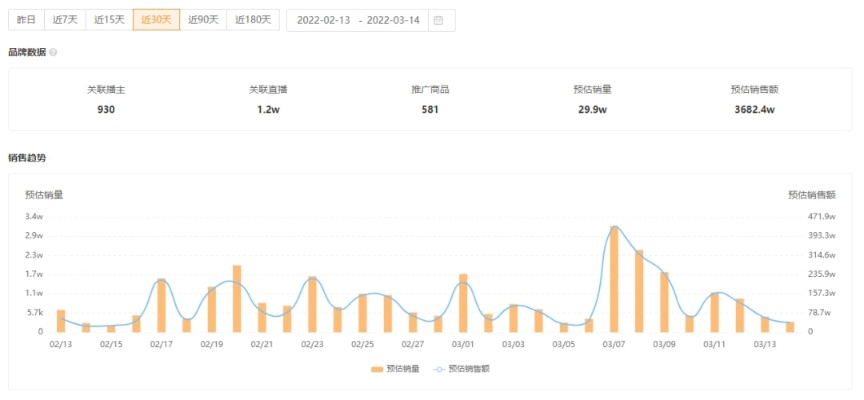Switch to the 近7天 tab
The height and width of the screenshot is (400, 864).
point(65,20)
